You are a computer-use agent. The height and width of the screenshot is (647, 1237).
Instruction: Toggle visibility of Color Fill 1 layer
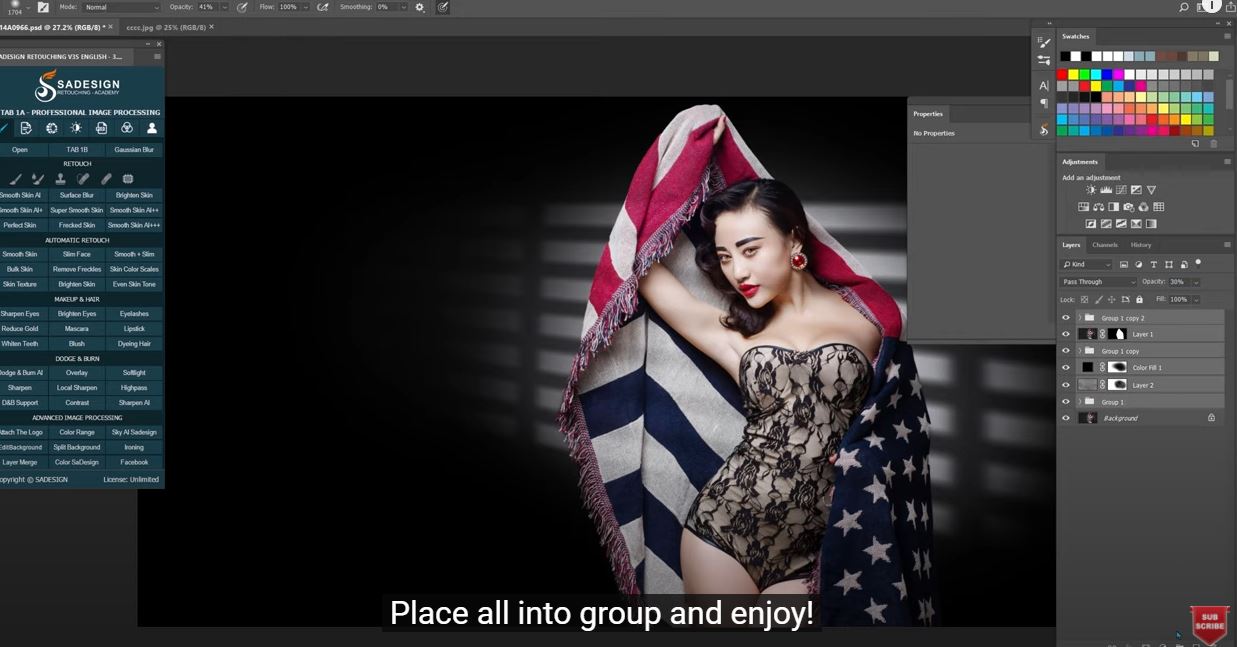pyautogui.click(x=1066, y=367)
